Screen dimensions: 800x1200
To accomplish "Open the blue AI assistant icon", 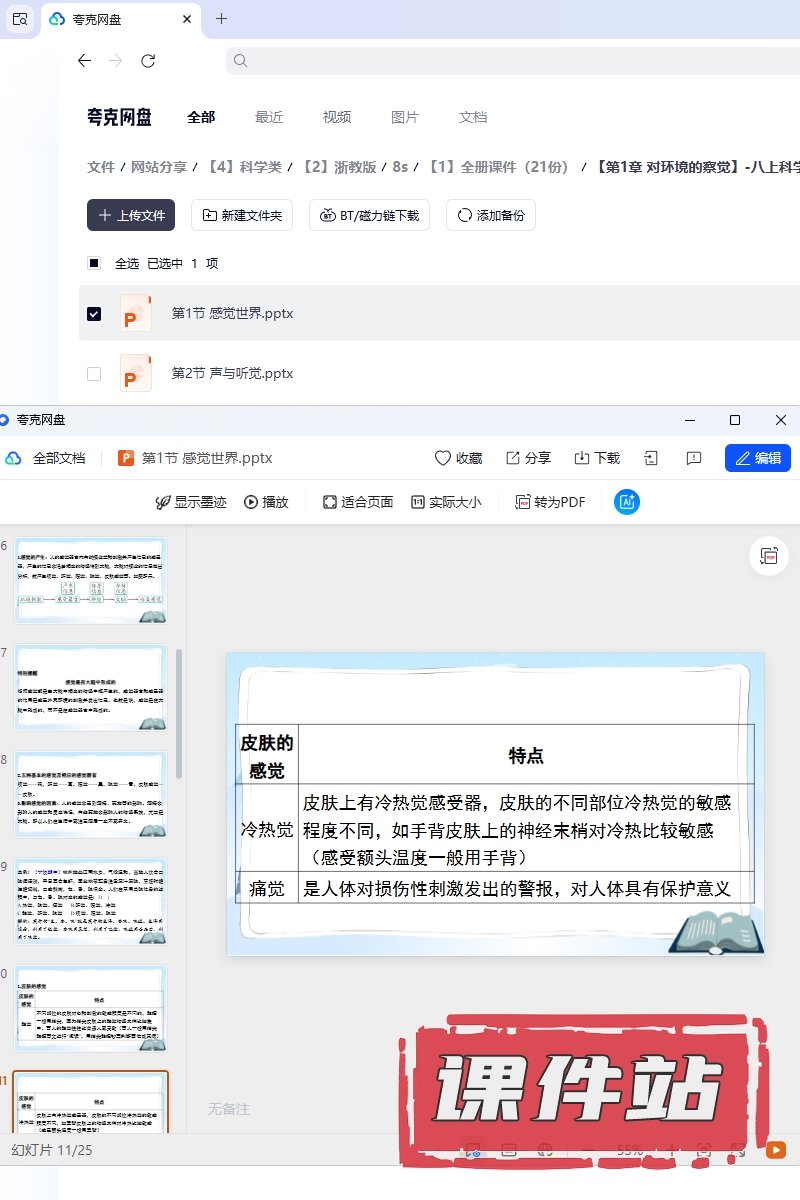I will [x=627, y=502].
